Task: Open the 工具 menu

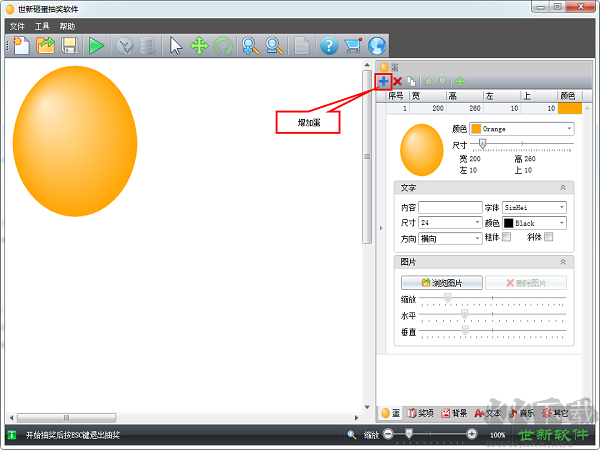Action: pyautogui.click(x=42, y=25)
